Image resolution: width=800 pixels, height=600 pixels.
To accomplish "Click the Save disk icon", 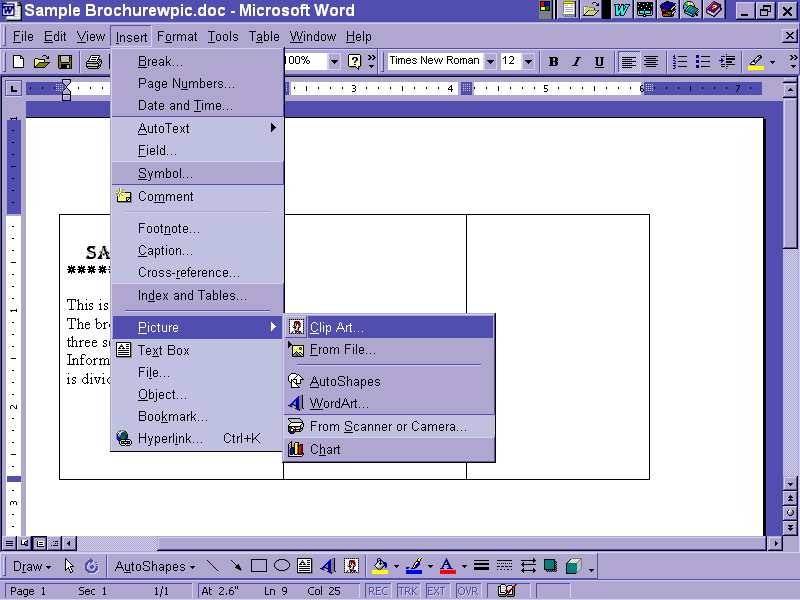I will [64, 62].
